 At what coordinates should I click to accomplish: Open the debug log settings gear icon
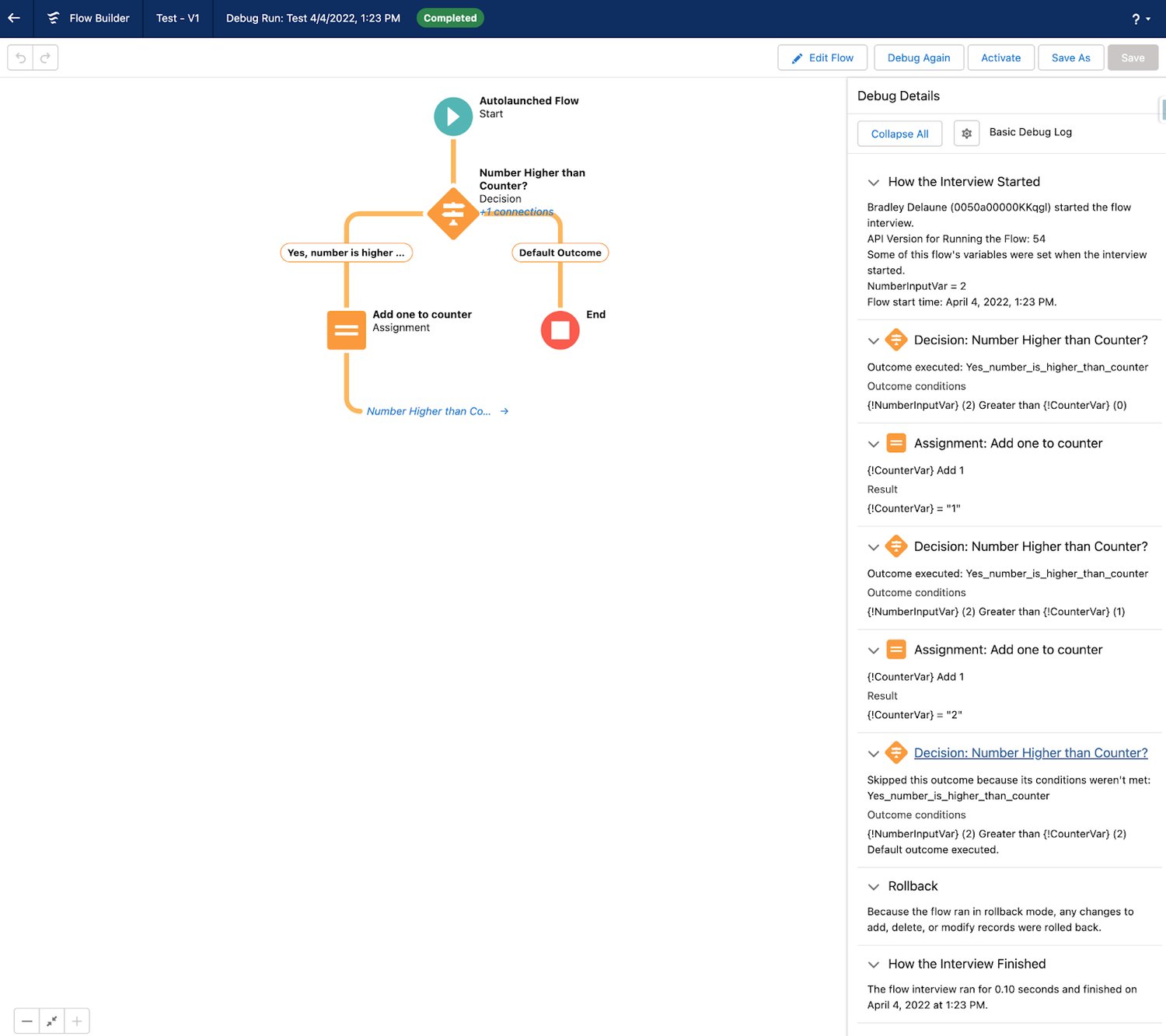[966, 133]
